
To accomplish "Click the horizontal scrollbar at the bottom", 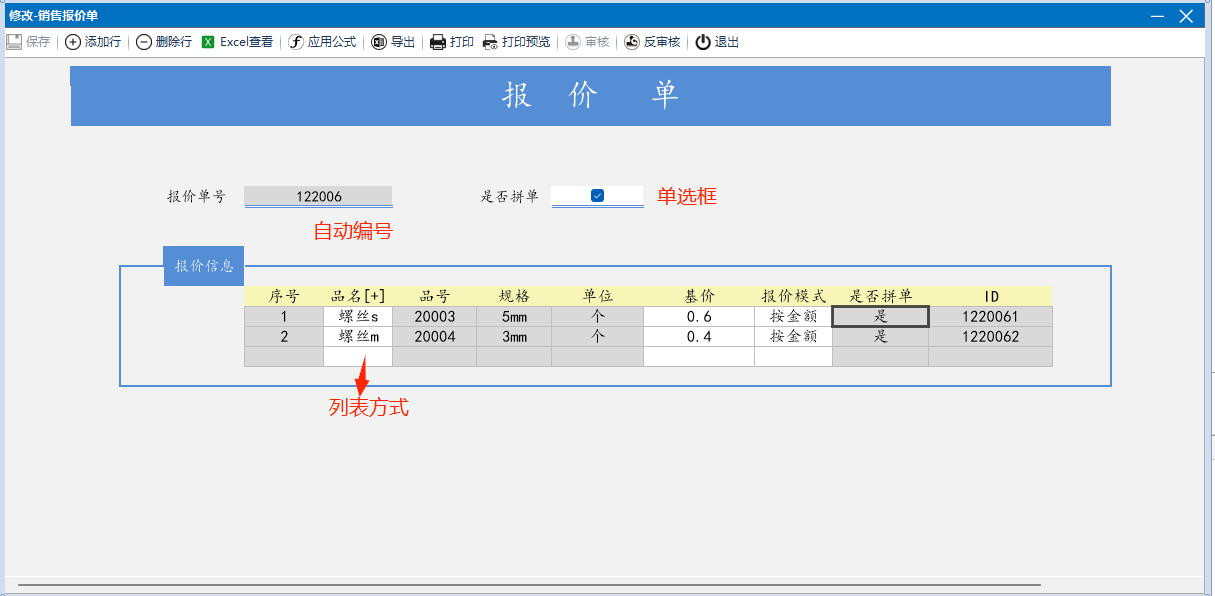I will (528, 584).
